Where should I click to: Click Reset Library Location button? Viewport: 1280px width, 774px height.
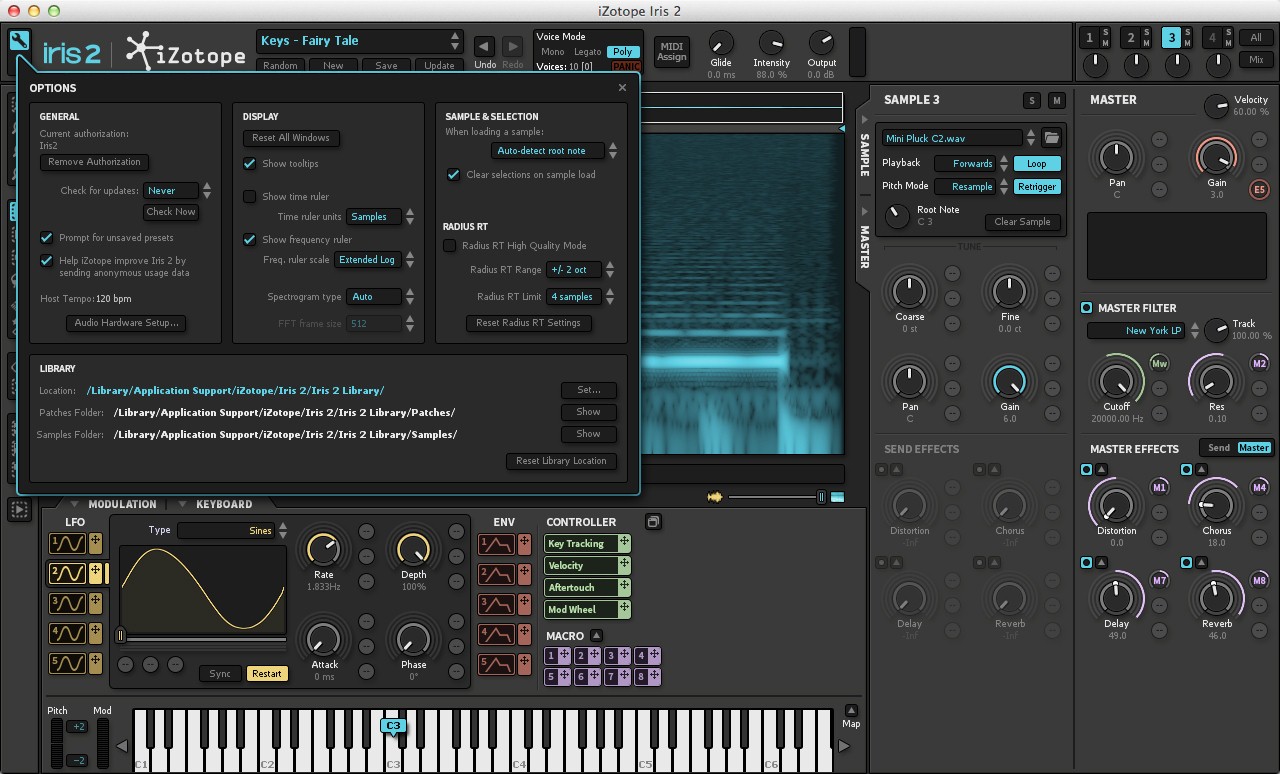click(561, 461)
